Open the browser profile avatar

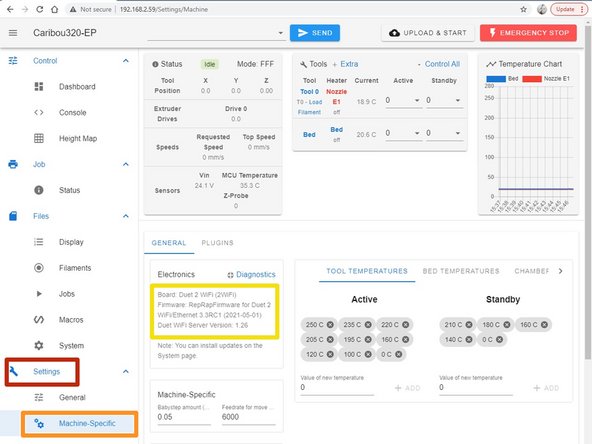[x=542, y=9]
